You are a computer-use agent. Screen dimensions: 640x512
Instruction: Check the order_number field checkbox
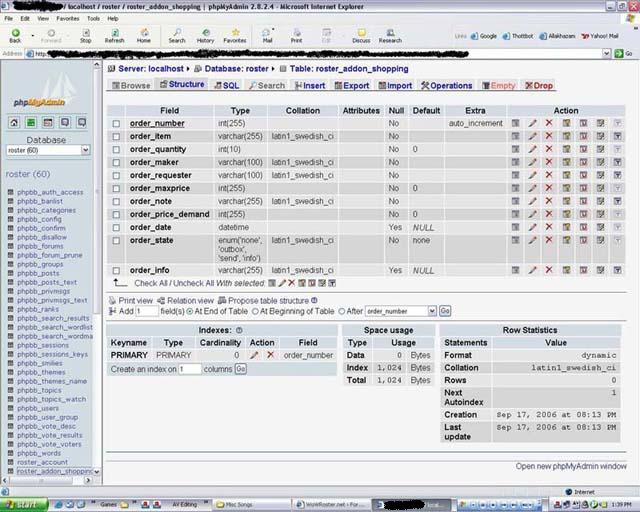pyautogui.click(x=116, y=123)
